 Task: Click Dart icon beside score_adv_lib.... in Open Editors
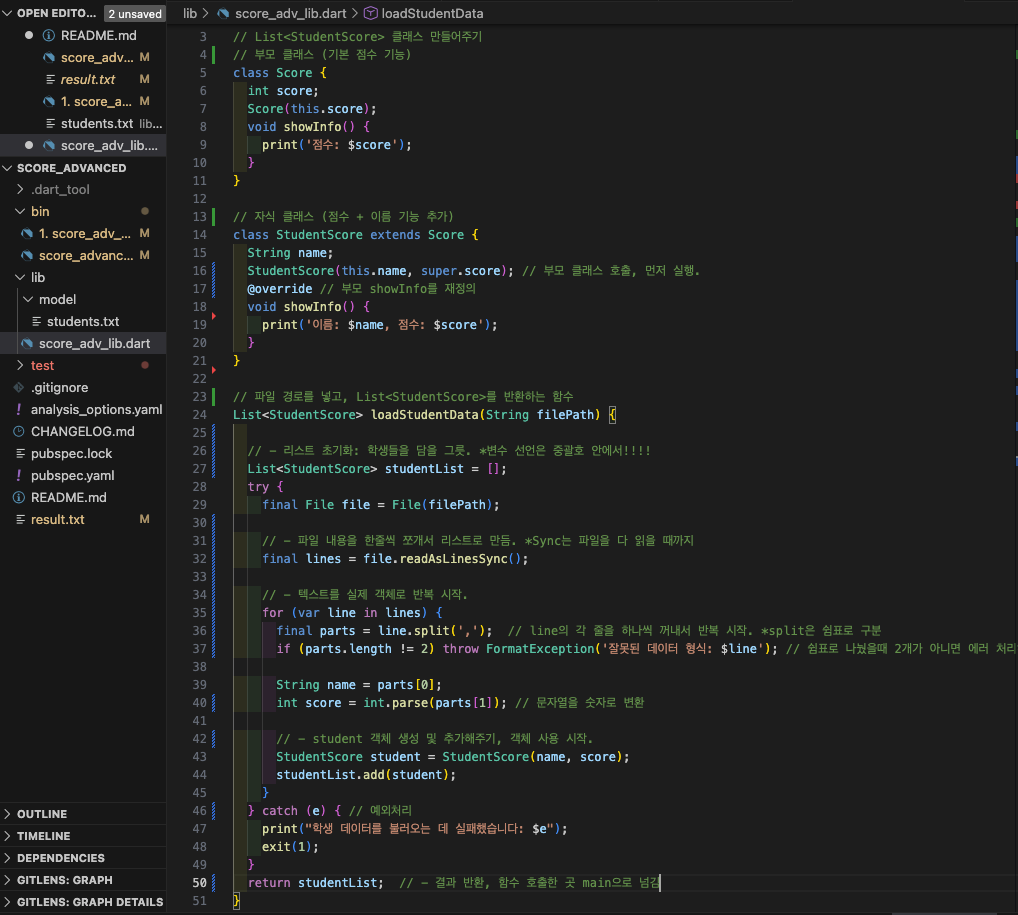point(49,145)
